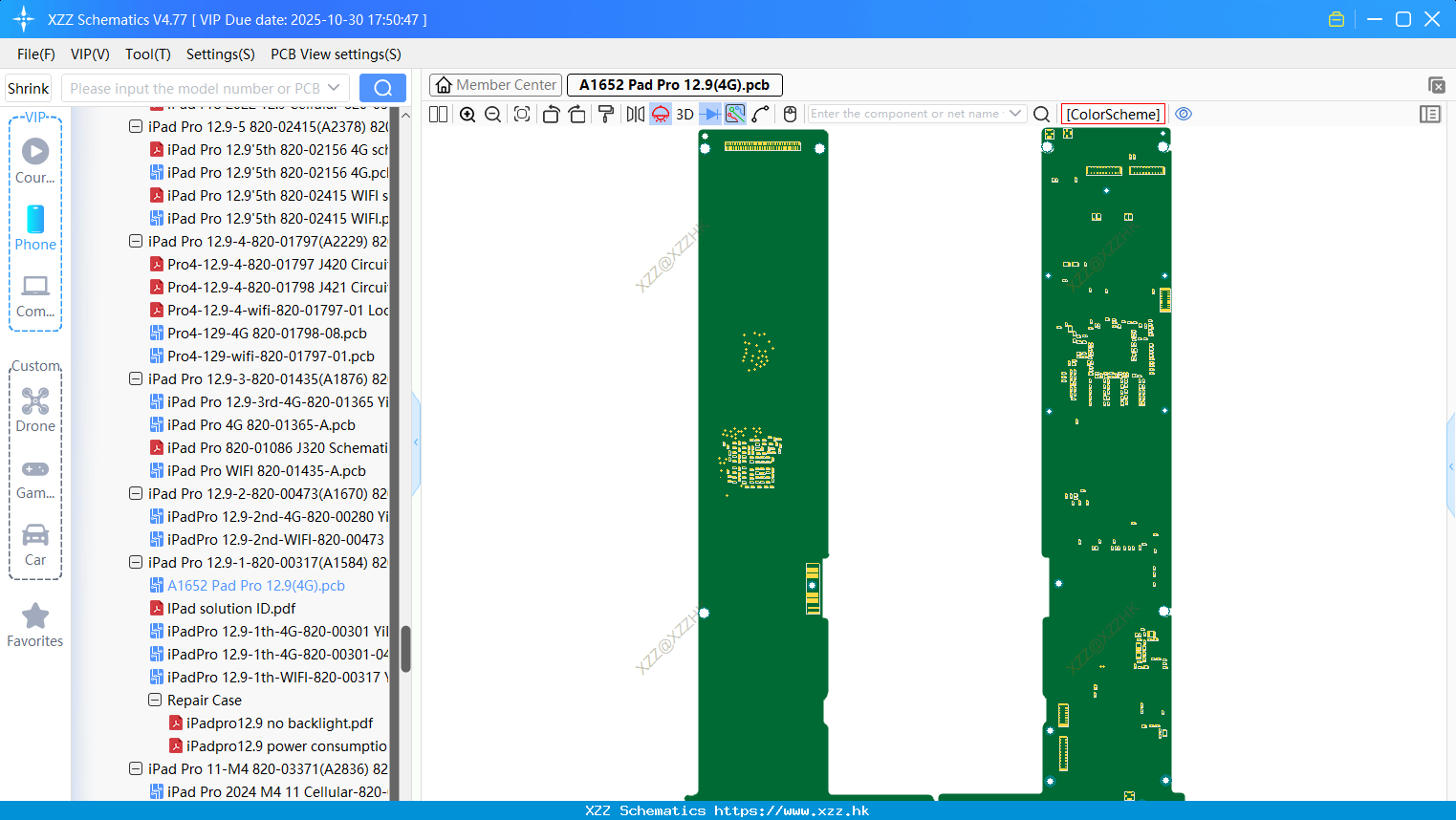
Task: Mirror the PCB view
Action: click(636, 115)
